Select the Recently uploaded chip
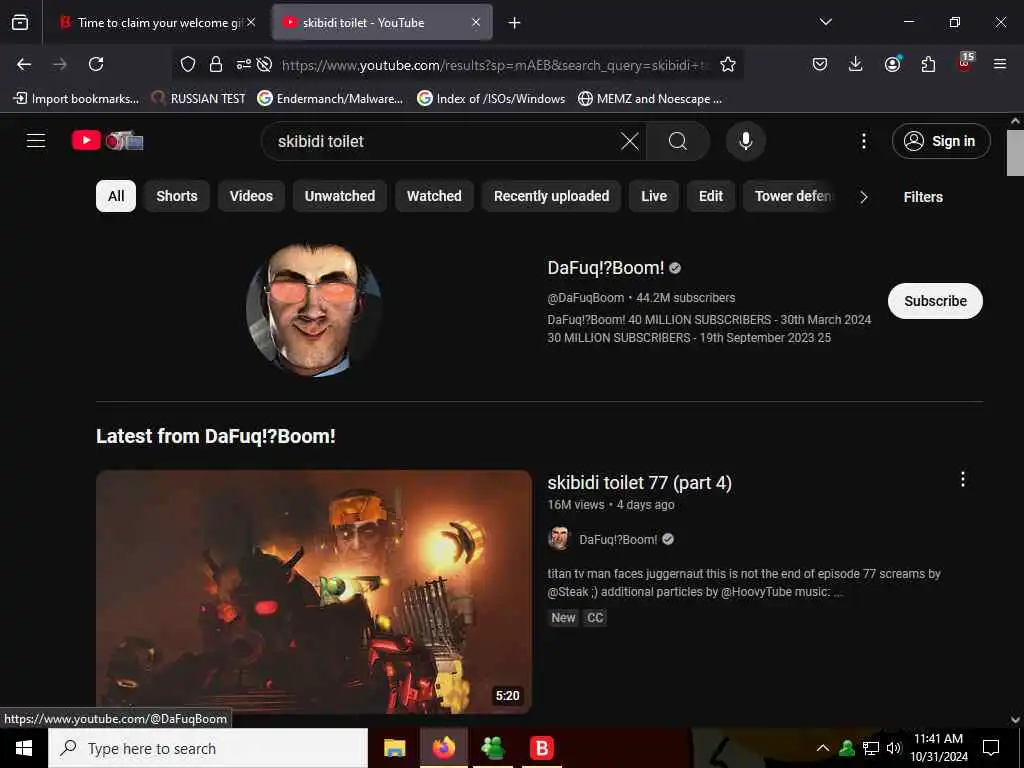Image resolution: width=1024 pixels, height=768 pixels. [x=551, y=196]
